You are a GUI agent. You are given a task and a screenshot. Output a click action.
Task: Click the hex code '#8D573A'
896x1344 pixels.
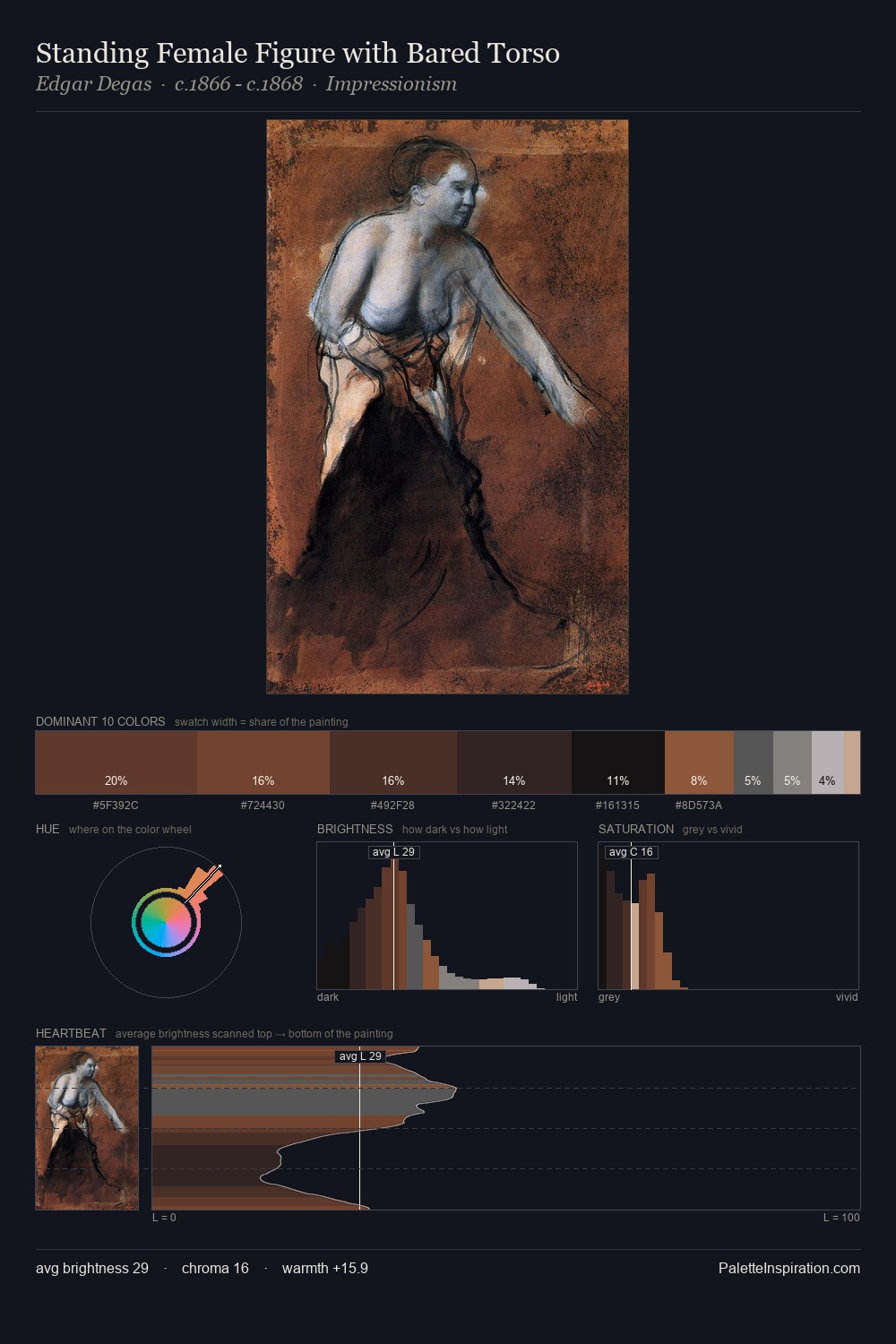point(698,806)
